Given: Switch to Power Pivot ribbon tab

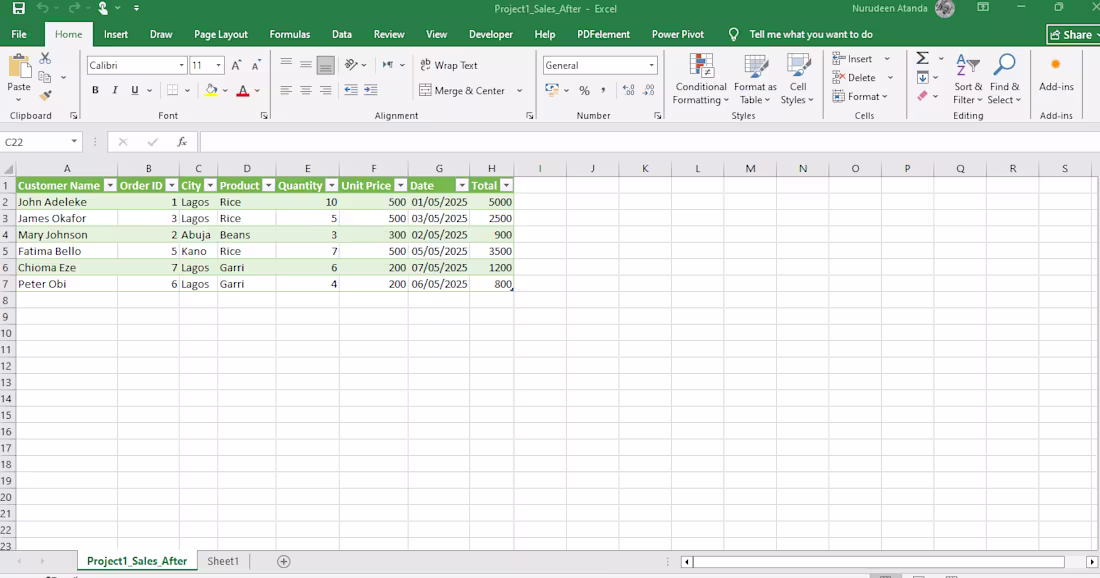Looking at the screenshot, I should (678, 34).
